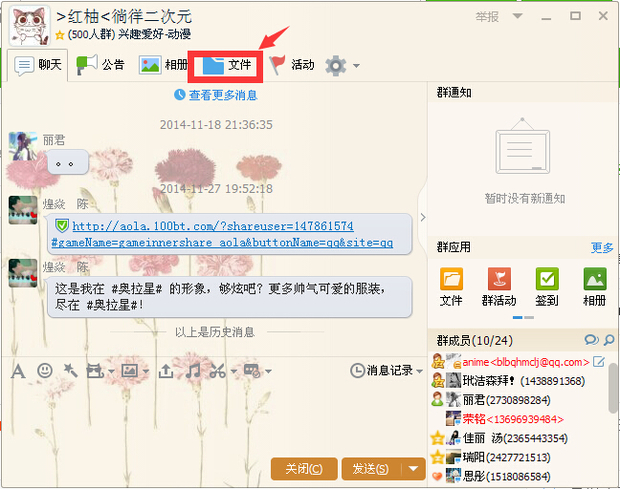Expand the window shake dropdown arrow
The image size is (620, 489).
coord(111,372)
